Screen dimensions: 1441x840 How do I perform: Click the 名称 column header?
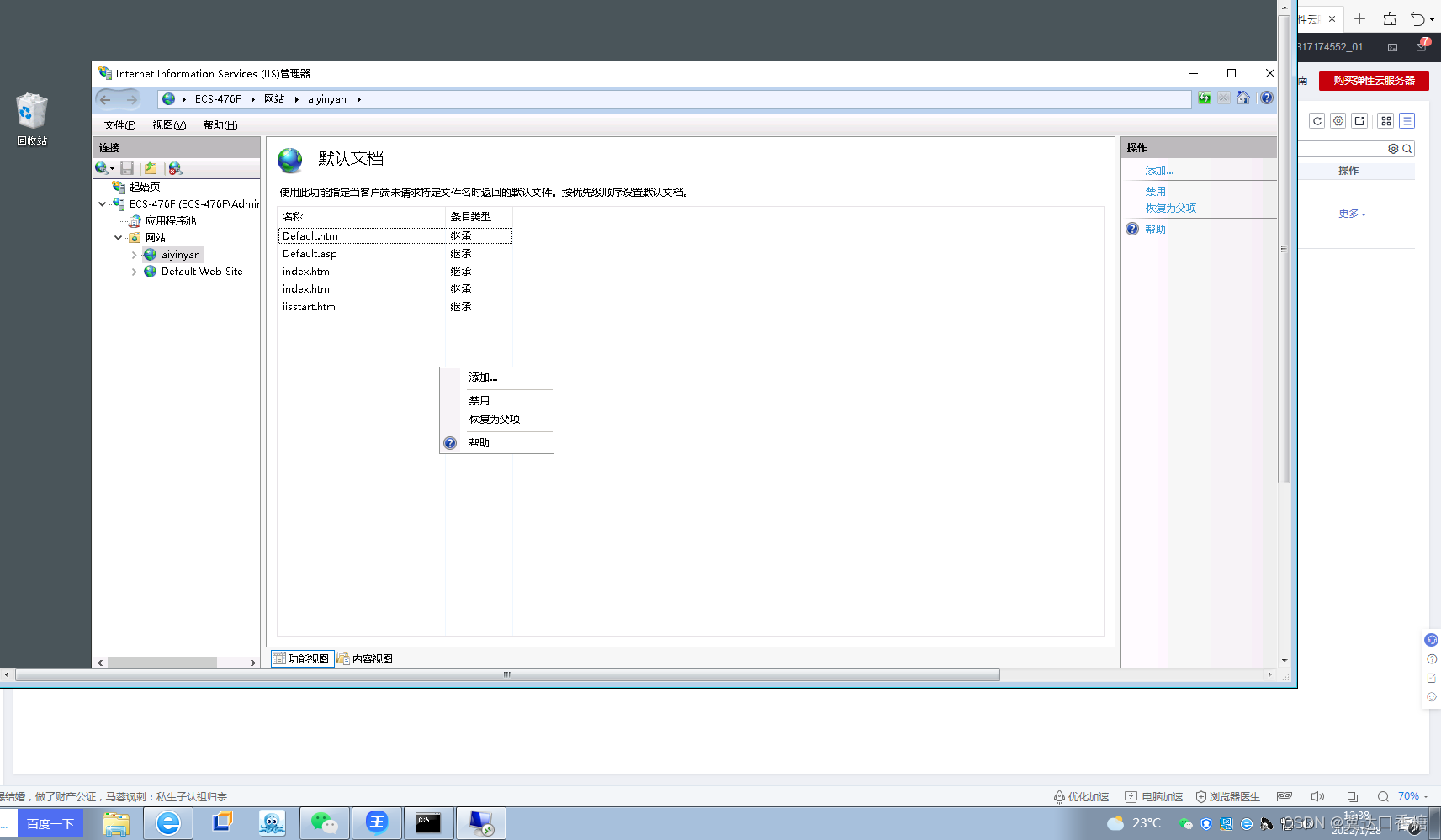[x=361, y=217]
